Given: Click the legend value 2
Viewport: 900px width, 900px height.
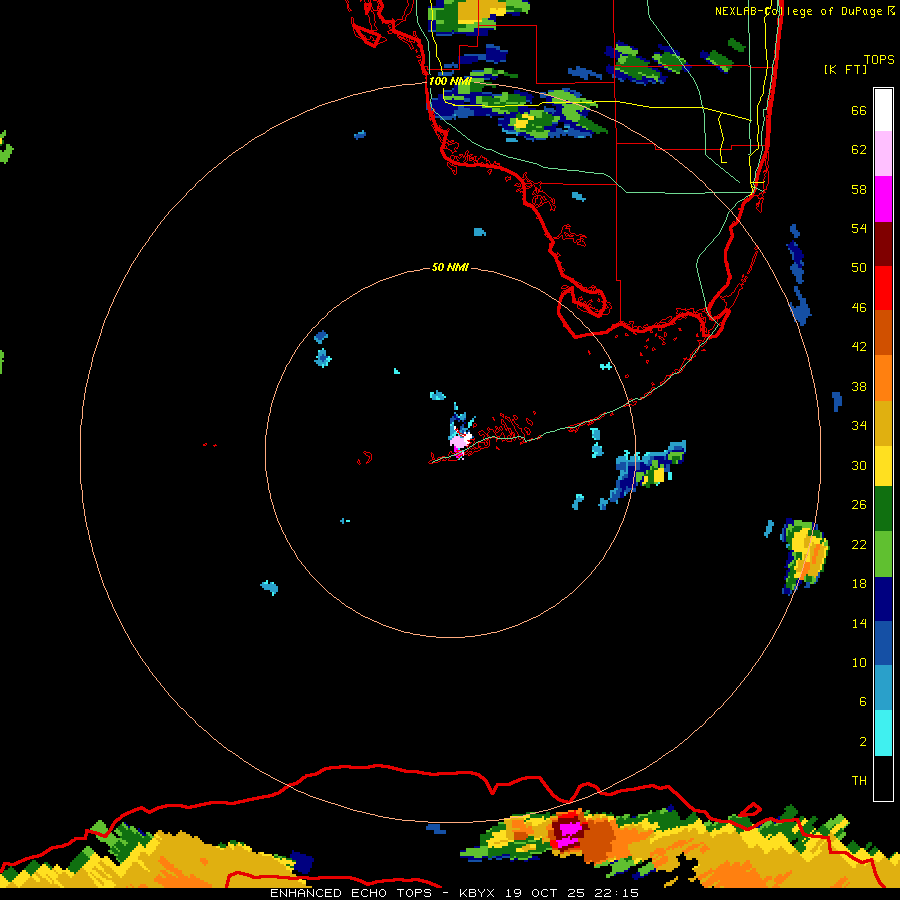Looking at the screenshot, I should point(863,741).
